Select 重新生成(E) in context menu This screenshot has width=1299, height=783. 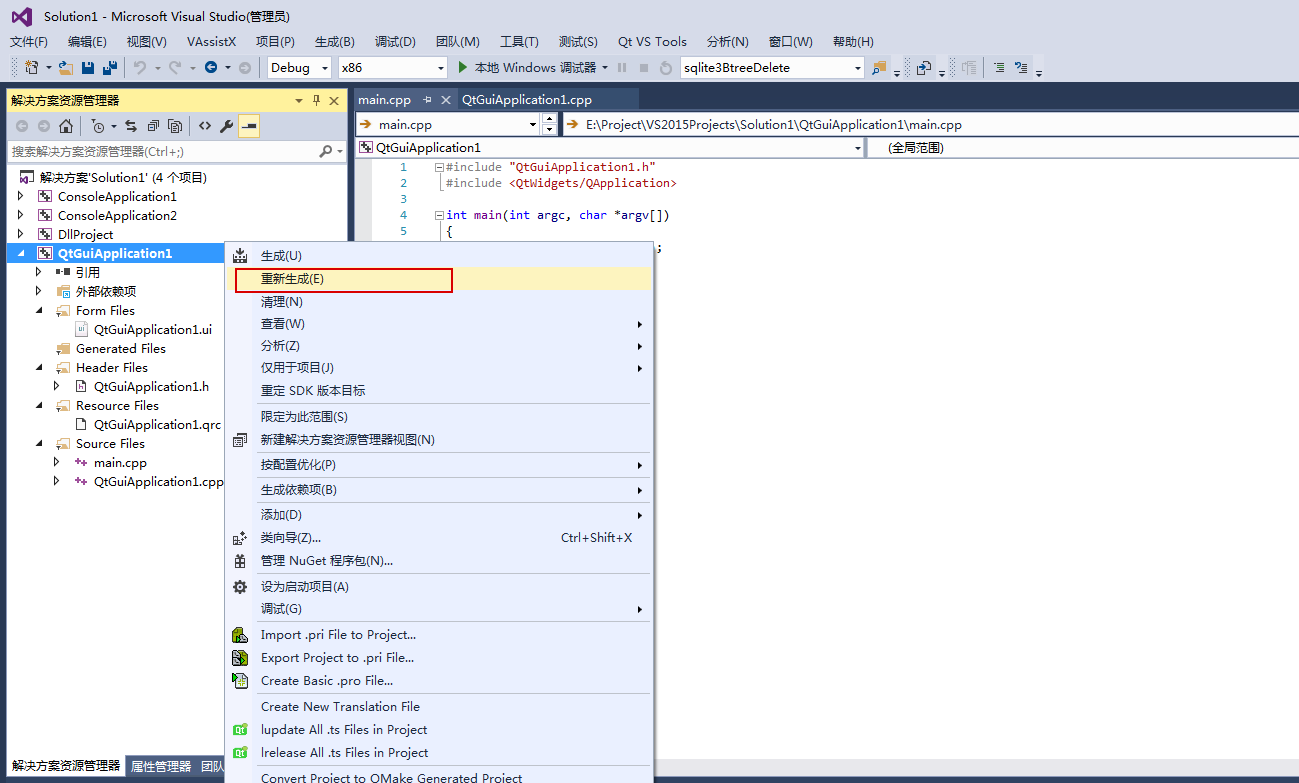click(x=440, y=279)
